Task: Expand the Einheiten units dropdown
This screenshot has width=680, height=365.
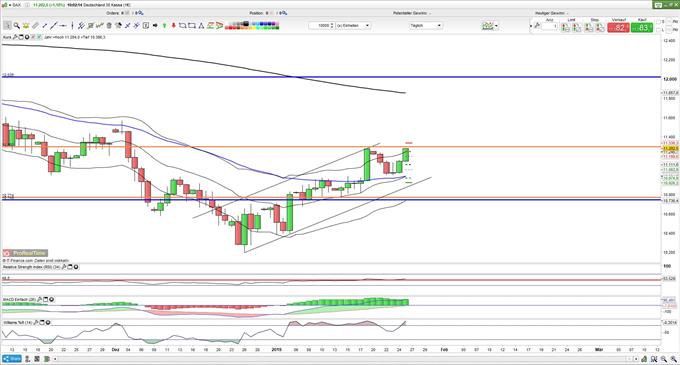Action: (353, 26)
